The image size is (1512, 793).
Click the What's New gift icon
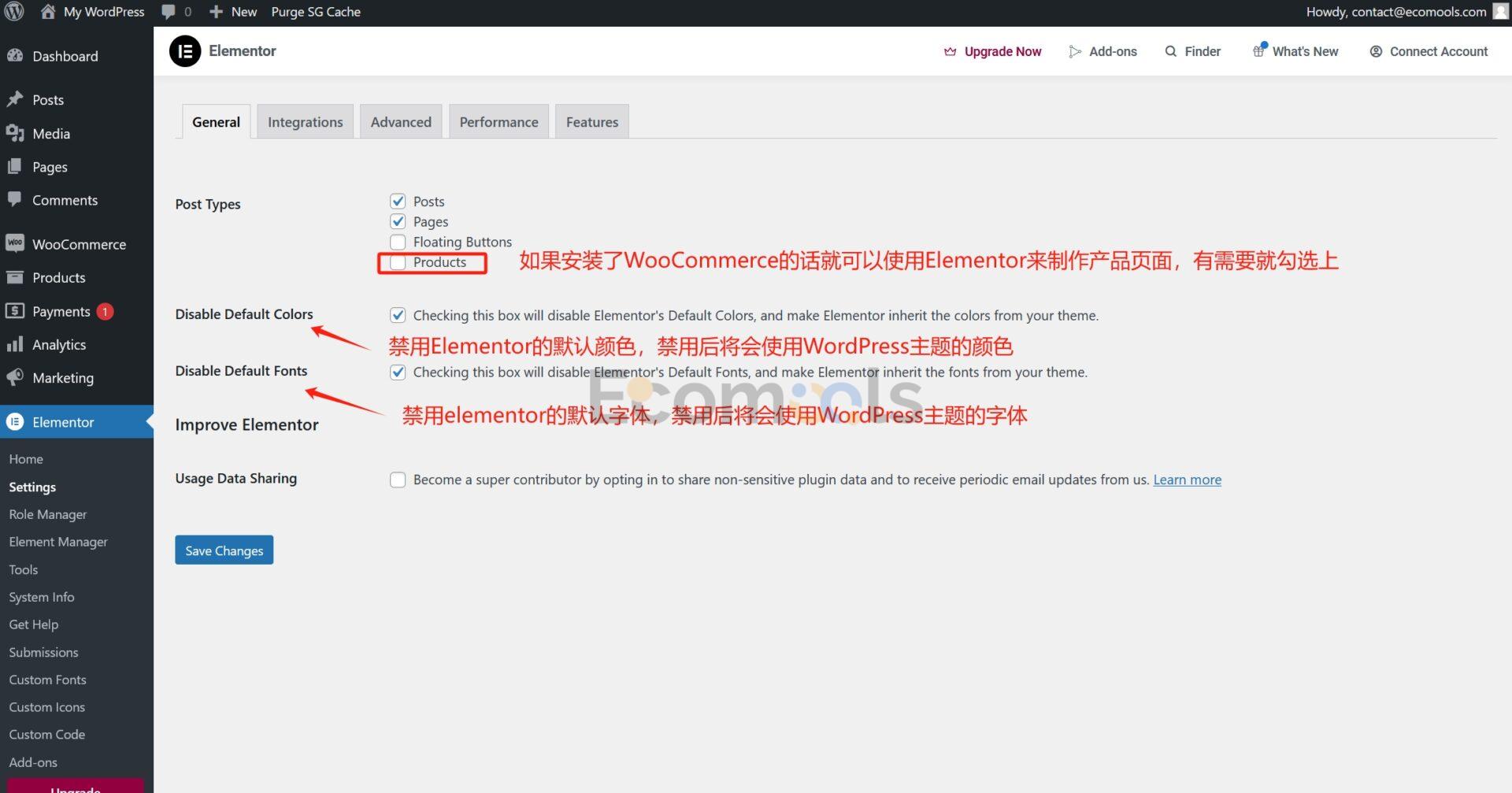point(1259,50)
